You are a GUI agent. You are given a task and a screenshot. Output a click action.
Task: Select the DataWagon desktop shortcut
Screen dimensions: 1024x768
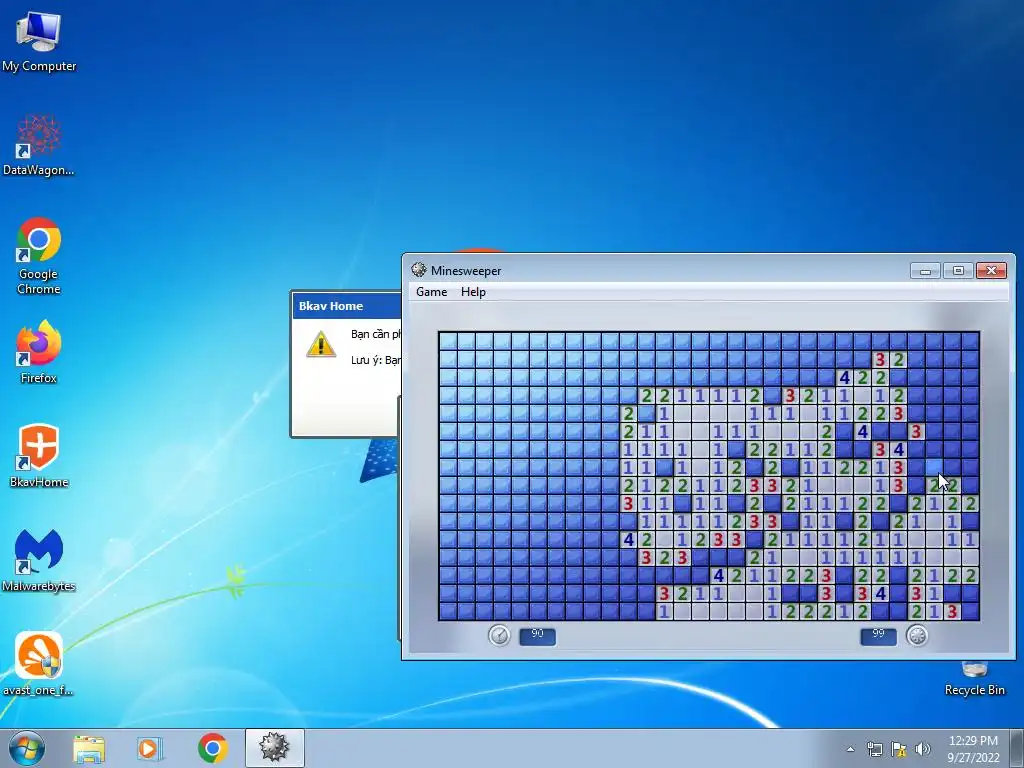click(39, 145)
